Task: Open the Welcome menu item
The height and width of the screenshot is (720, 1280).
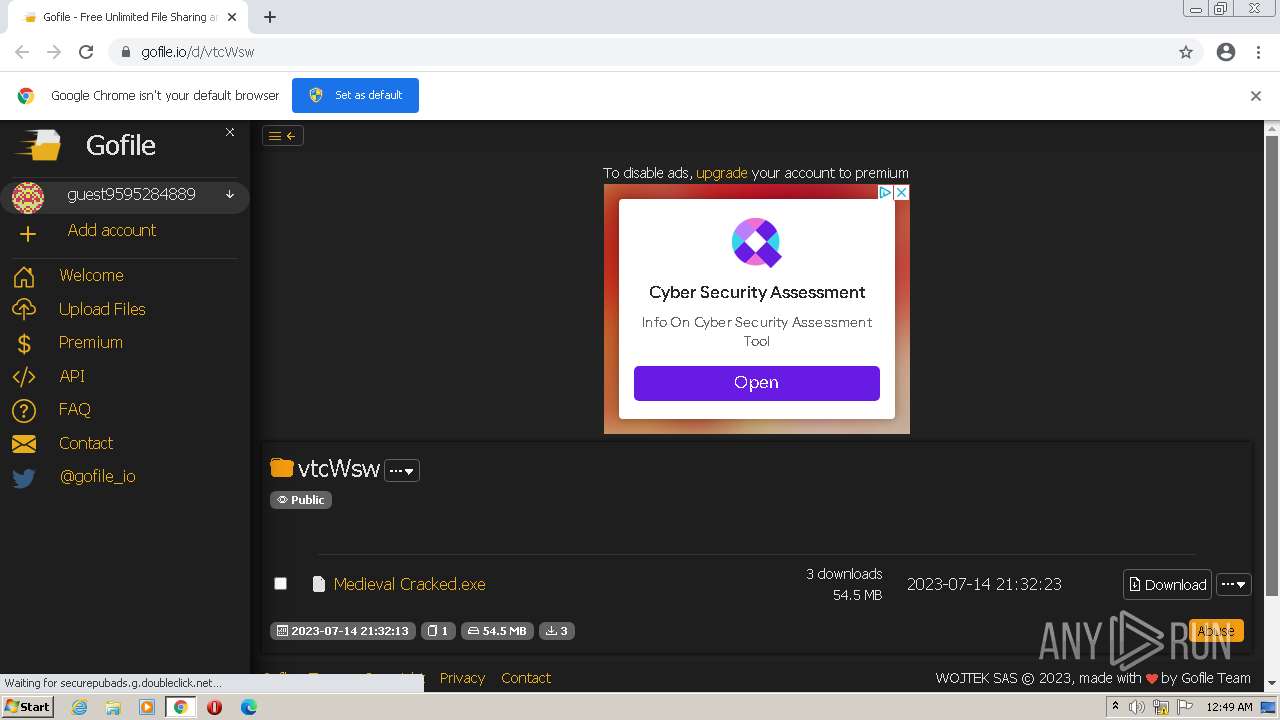Action: point(91,275)
